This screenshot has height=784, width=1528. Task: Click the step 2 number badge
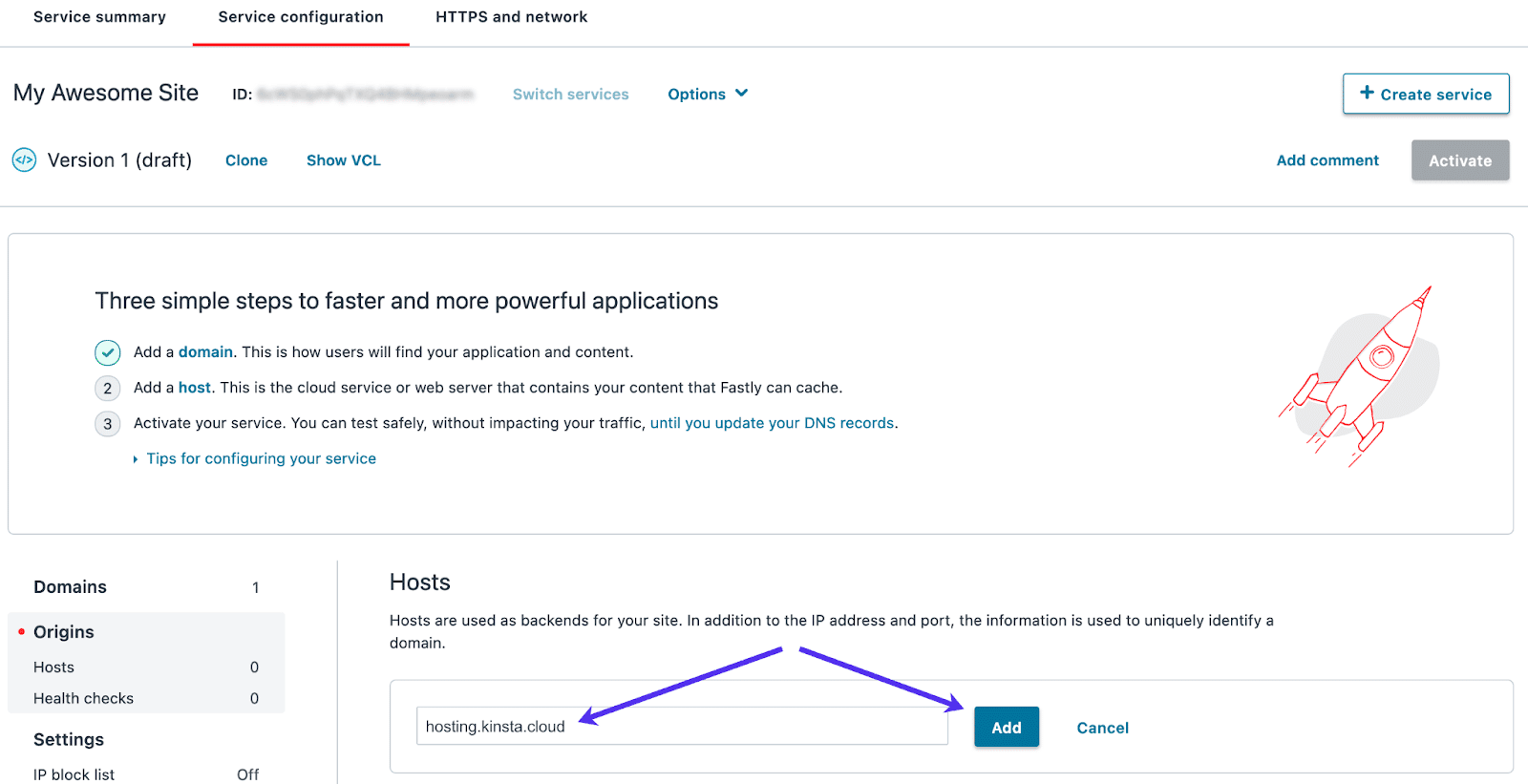click(108, 388)
